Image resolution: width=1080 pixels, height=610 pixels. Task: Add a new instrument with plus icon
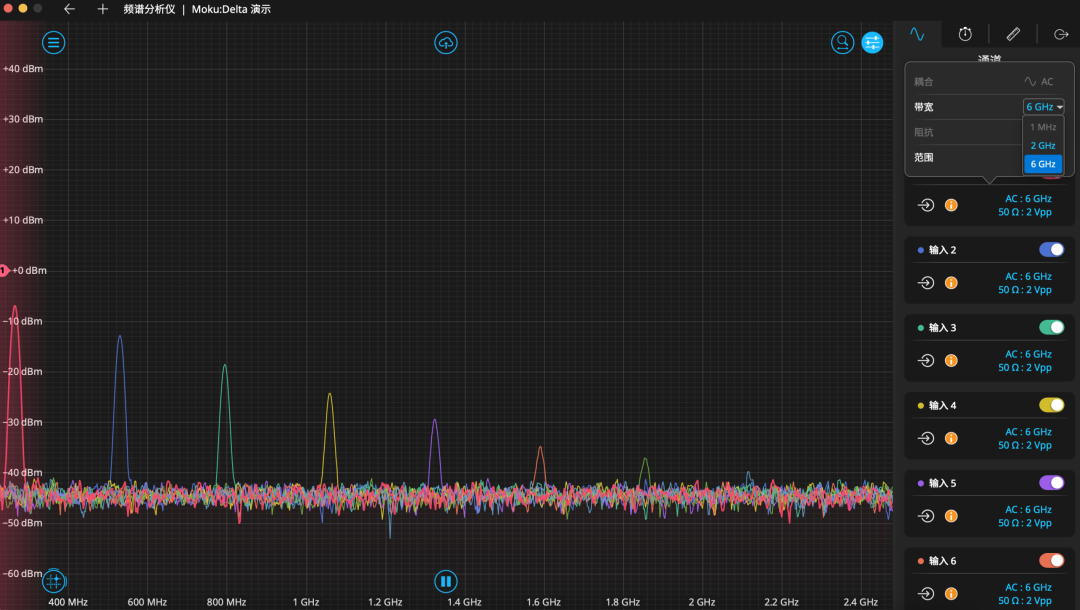click(103, 9)
